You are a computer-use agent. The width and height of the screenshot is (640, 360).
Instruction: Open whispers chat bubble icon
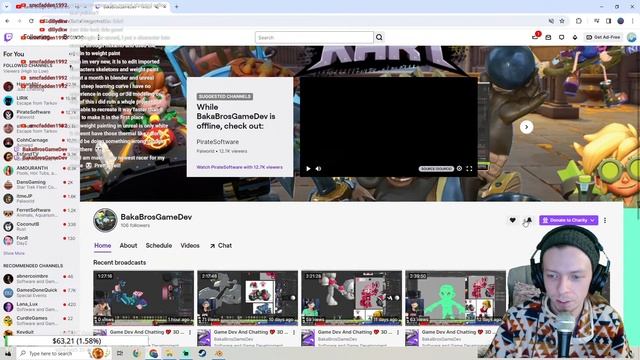[562, 38]
